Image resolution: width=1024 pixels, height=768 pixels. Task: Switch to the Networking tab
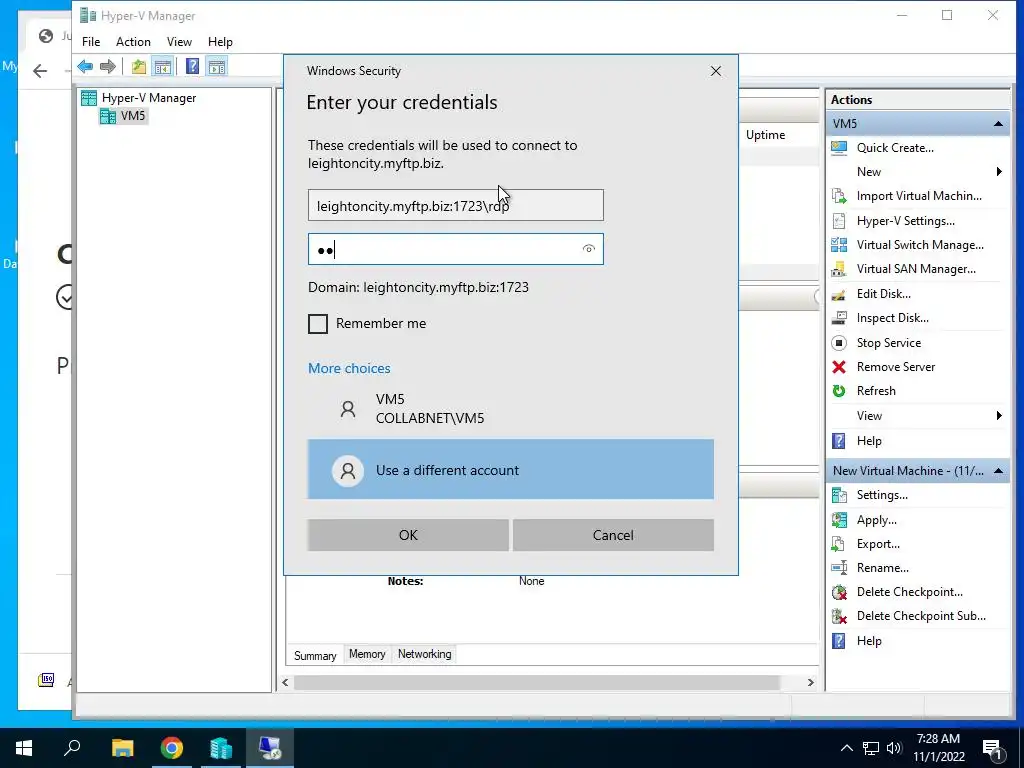click(424, 654)
